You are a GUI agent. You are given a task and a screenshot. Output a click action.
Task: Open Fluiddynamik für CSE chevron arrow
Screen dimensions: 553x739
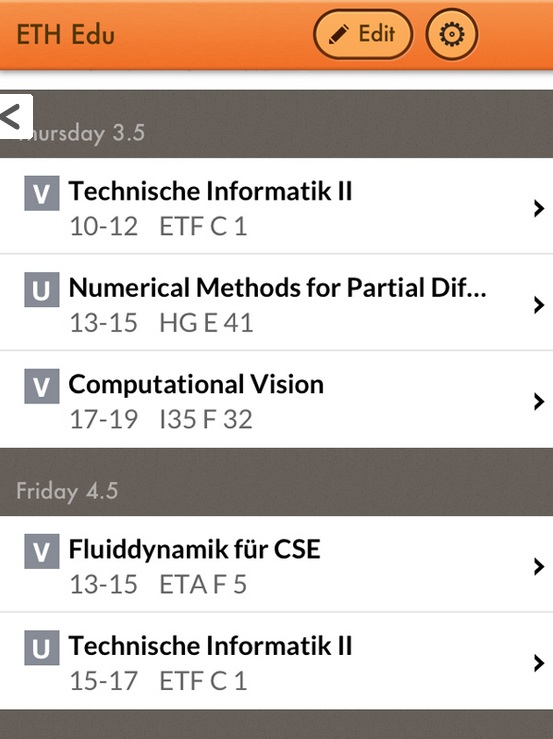(539, 566)
